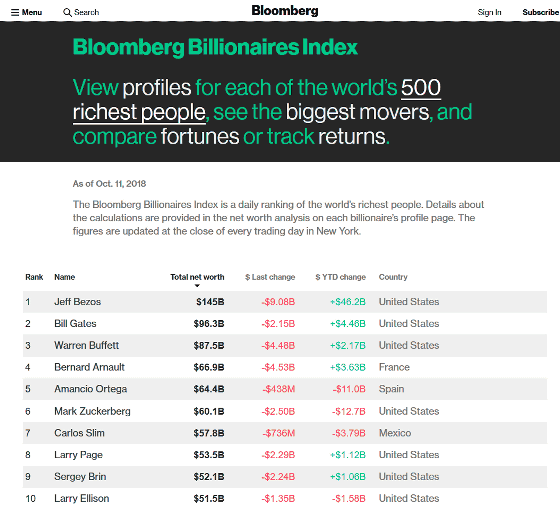The height and width of the screenshot is (510, 560).
Task: Open Bernard Arnault profile
Action: click(x=89, y=367)
